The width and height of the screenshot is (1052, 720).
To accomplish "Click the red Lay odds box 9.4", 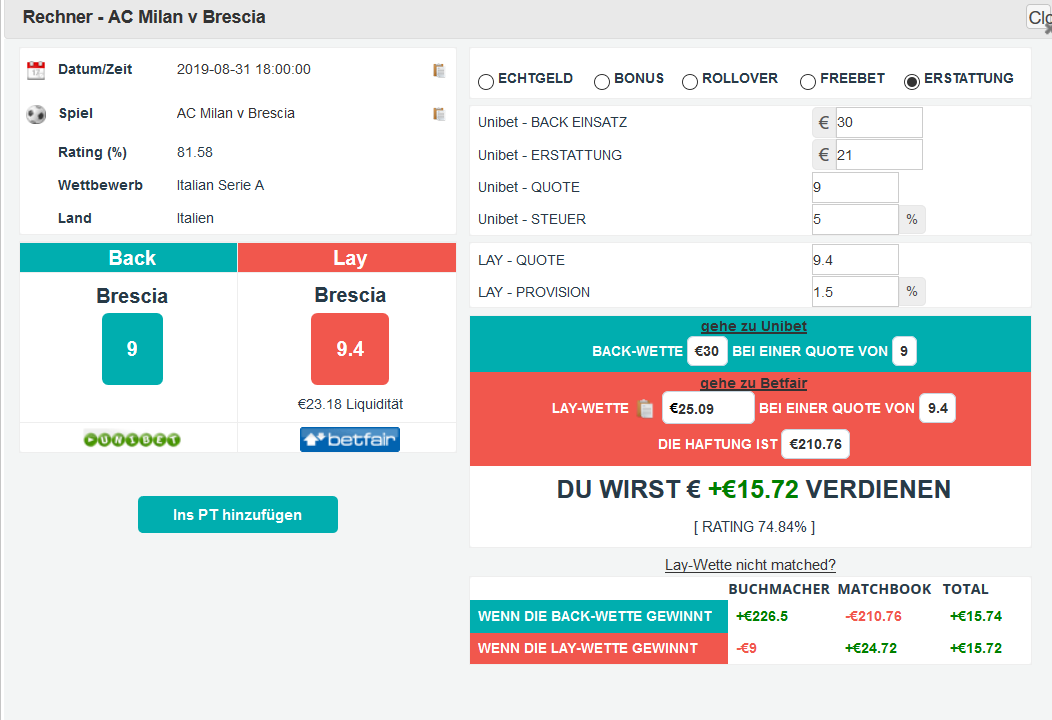I will click(x=350, y=349).
